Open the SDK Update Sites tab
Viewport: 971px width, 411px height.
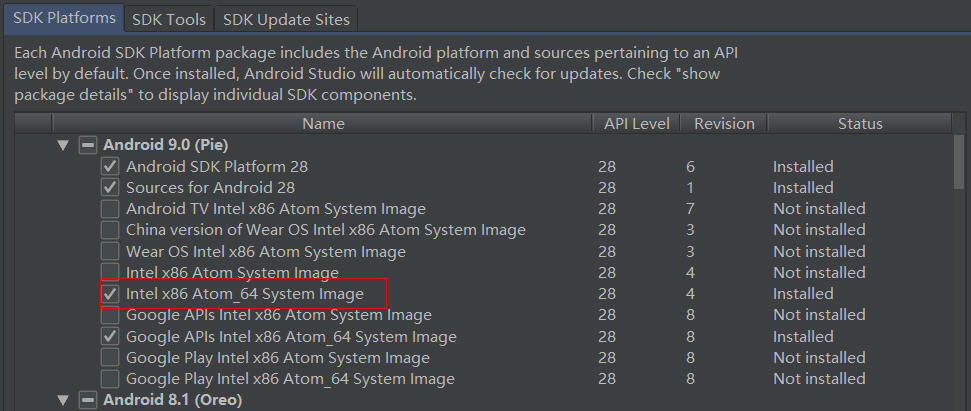click(286, 19)
